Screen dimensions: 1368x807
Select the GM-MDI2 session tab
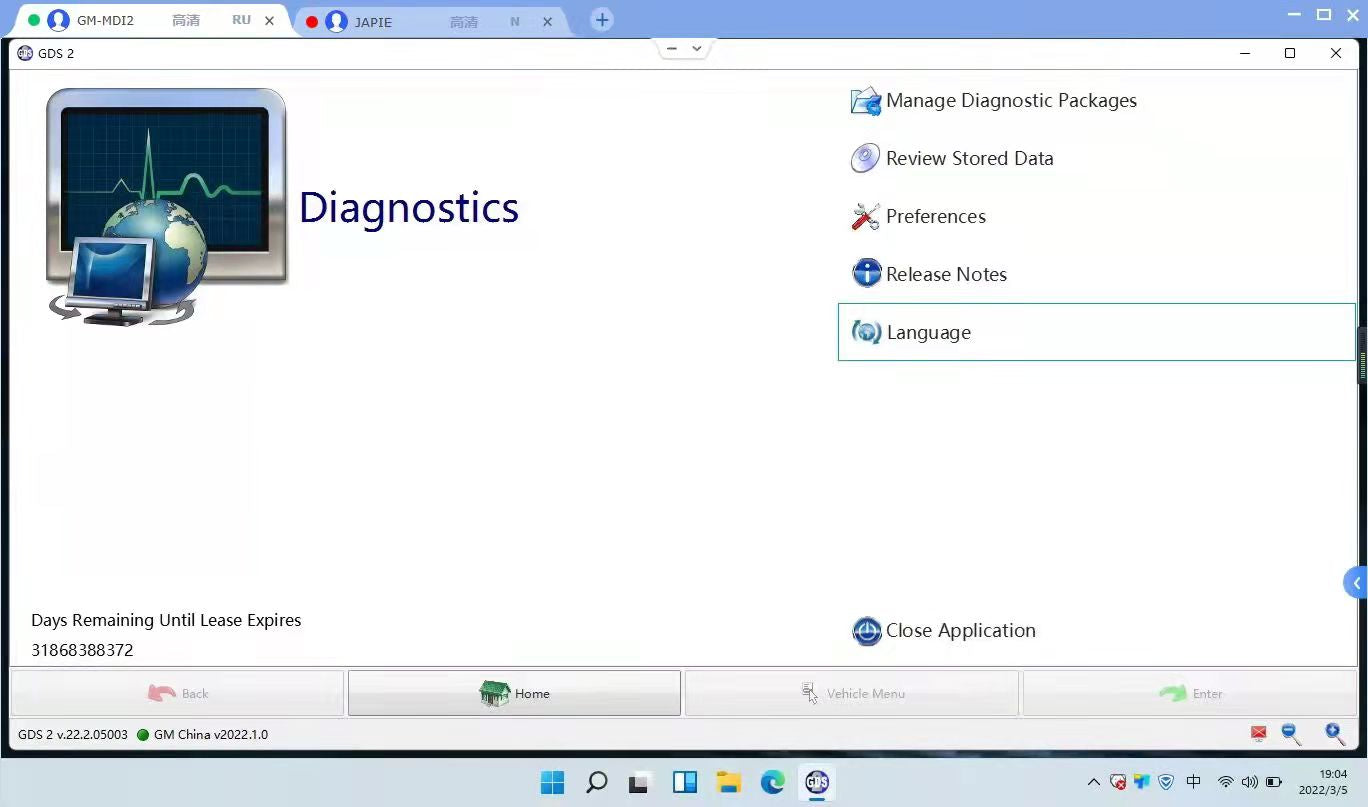point(140,21)
